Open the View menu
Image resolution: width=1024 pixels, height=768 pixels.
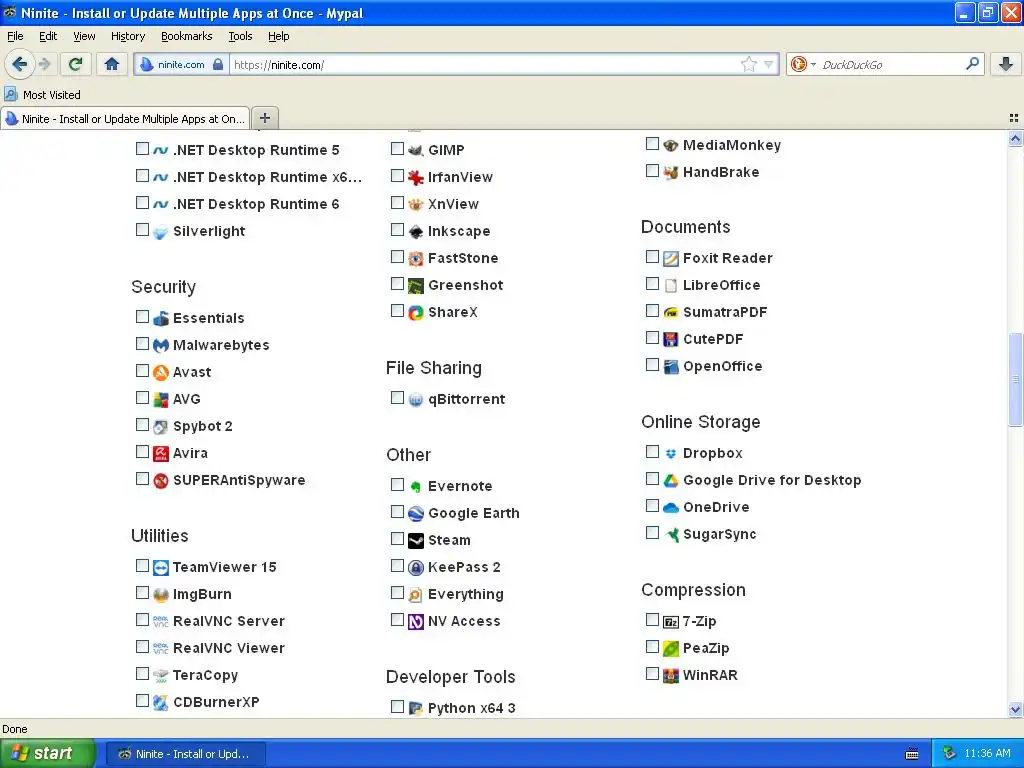(84, 36)
